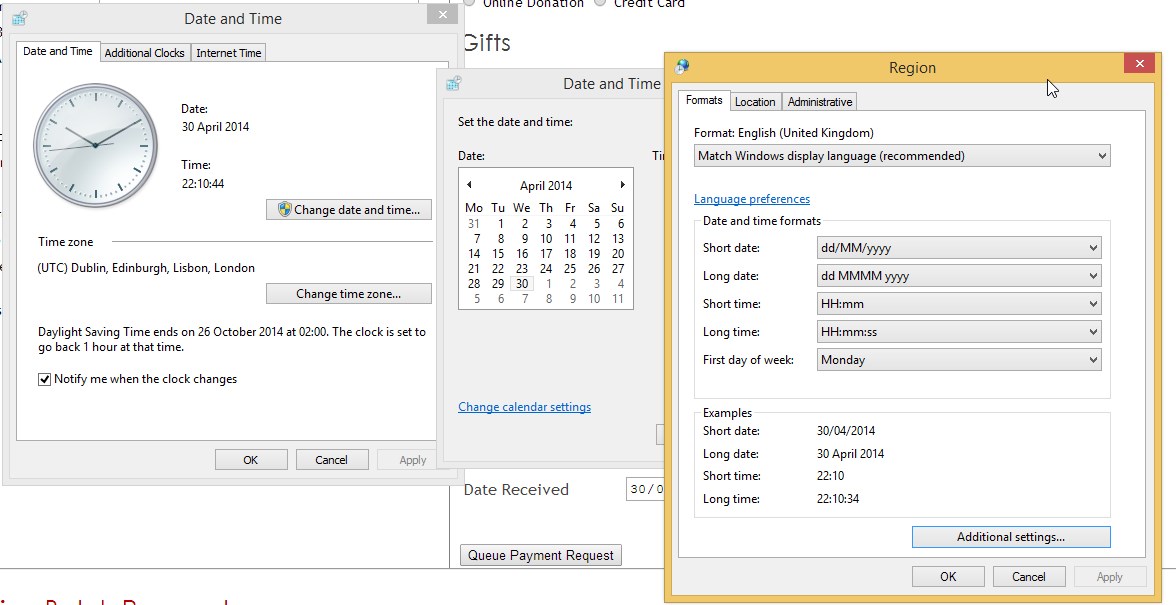Switch to the Additional Clocks tab
This screenshot has width=1176, height=605.
[144, 52]
